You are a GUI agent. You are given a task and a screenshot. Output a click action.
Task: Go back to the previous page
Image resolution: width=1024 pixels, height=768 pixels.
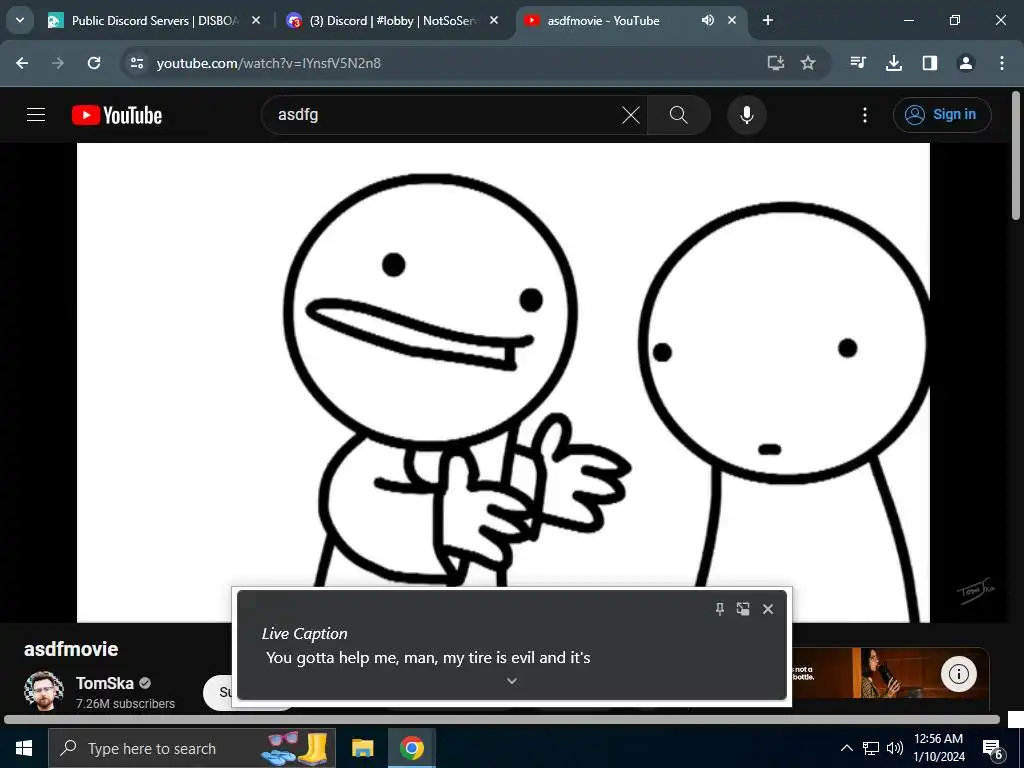[22, 63]
